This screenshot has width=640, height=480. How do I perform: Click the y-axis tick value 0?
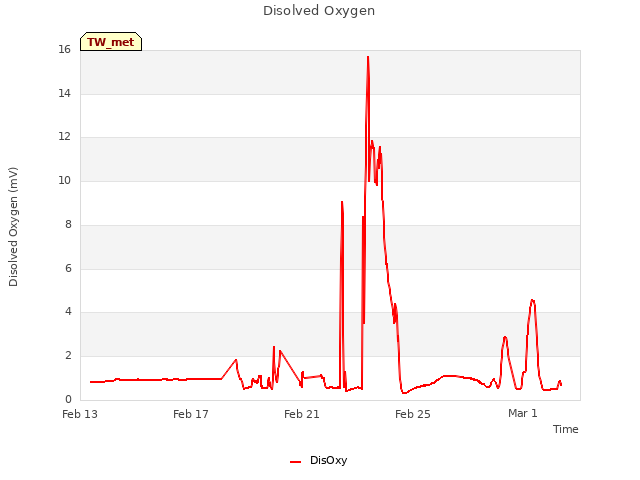(x=68, y=399)
